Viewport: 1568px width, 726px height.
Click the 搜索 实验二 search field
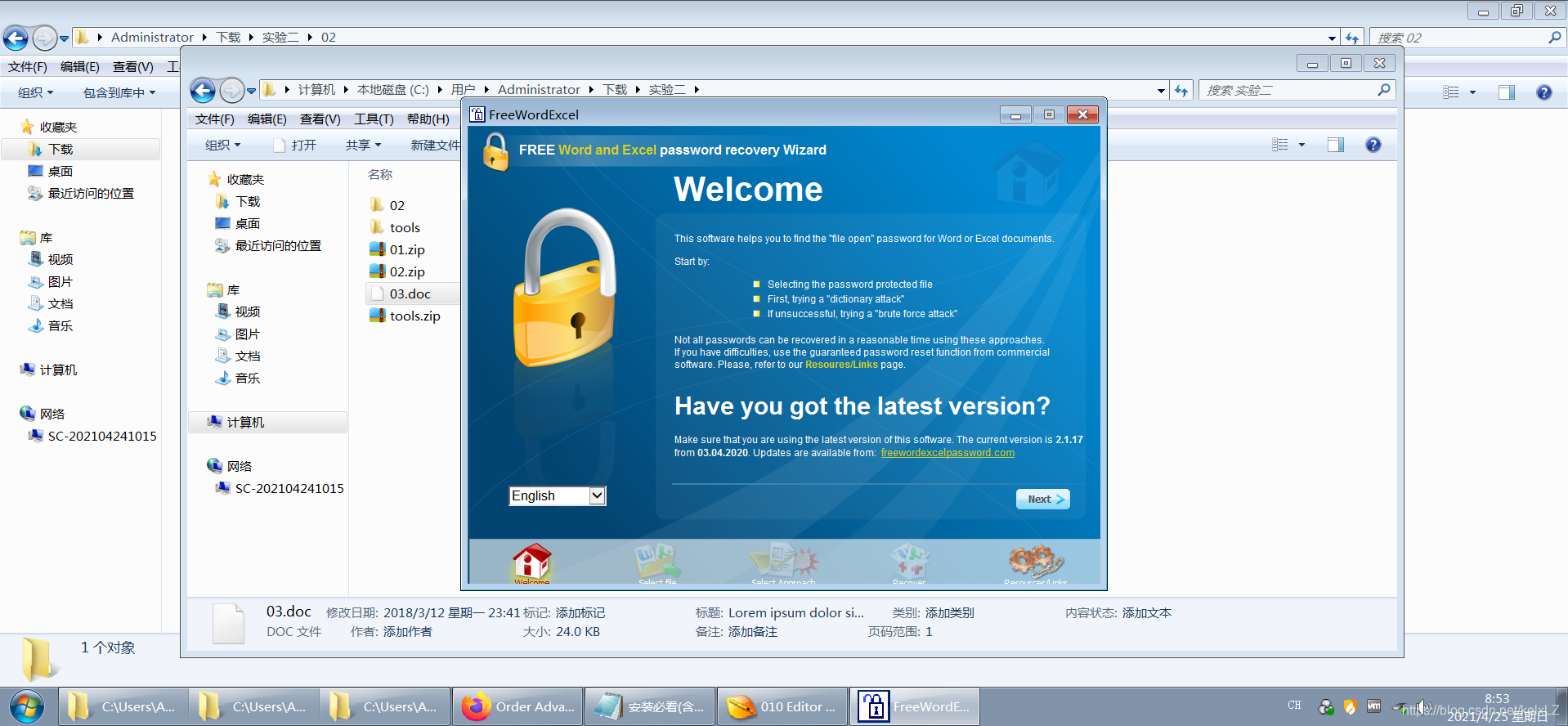[1296, 90]
